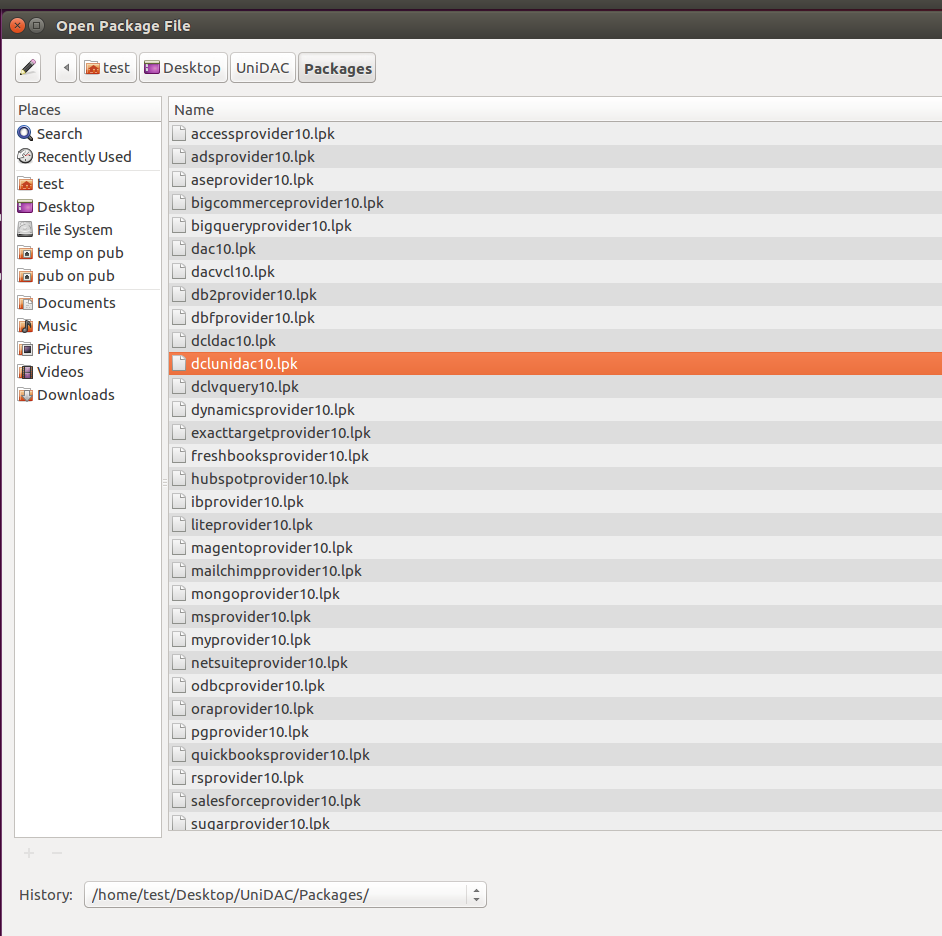The height and width of the screenshot is (936, 942).
Task: Select mailchimpprovider10.lpk file
Action: point(556,571)
